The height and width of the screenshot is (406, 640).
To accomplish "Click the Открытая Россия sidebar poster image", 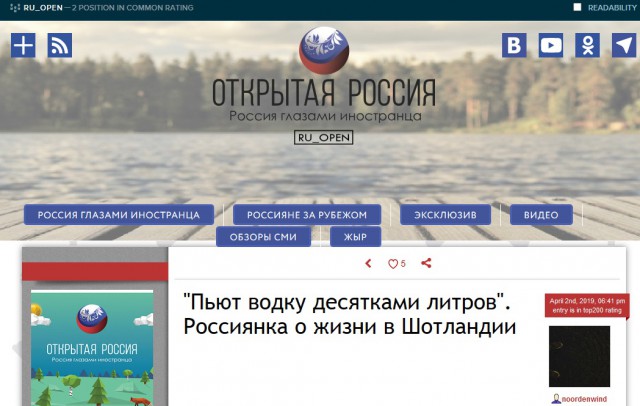I will 92,348.
